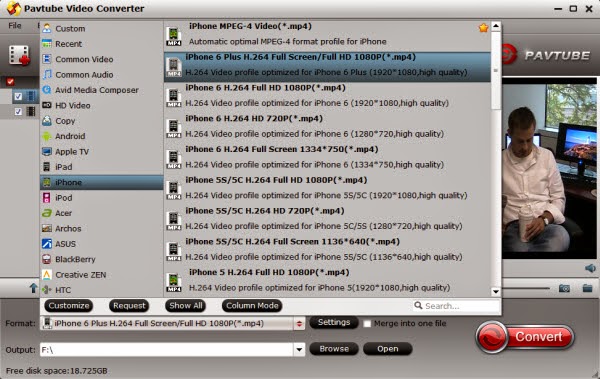
Task: Select the Custom category icon
Action: [47, 28]
